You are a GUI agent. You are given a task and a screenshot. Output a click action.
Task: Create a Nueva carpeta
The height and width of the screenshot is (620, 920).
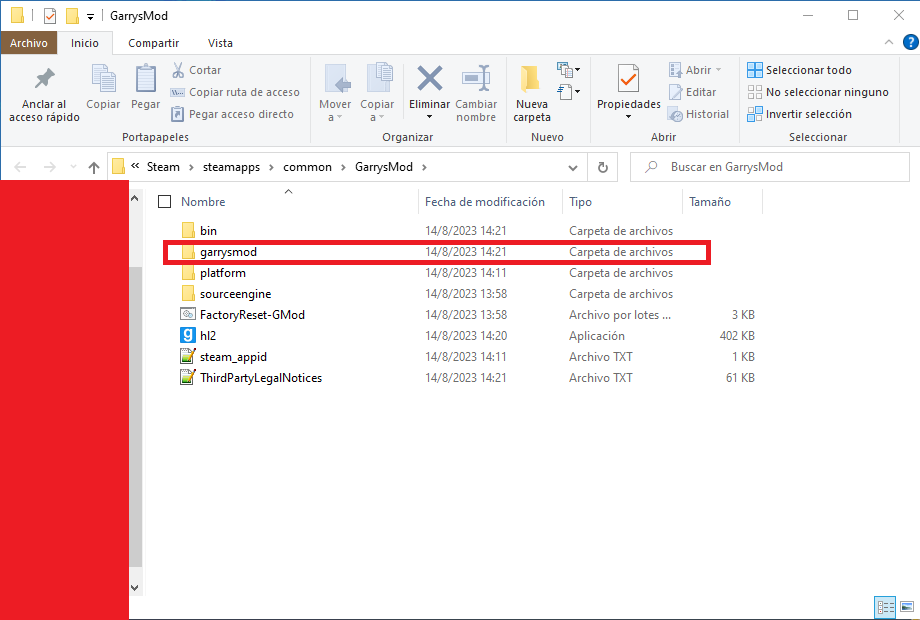coord(532,94)
